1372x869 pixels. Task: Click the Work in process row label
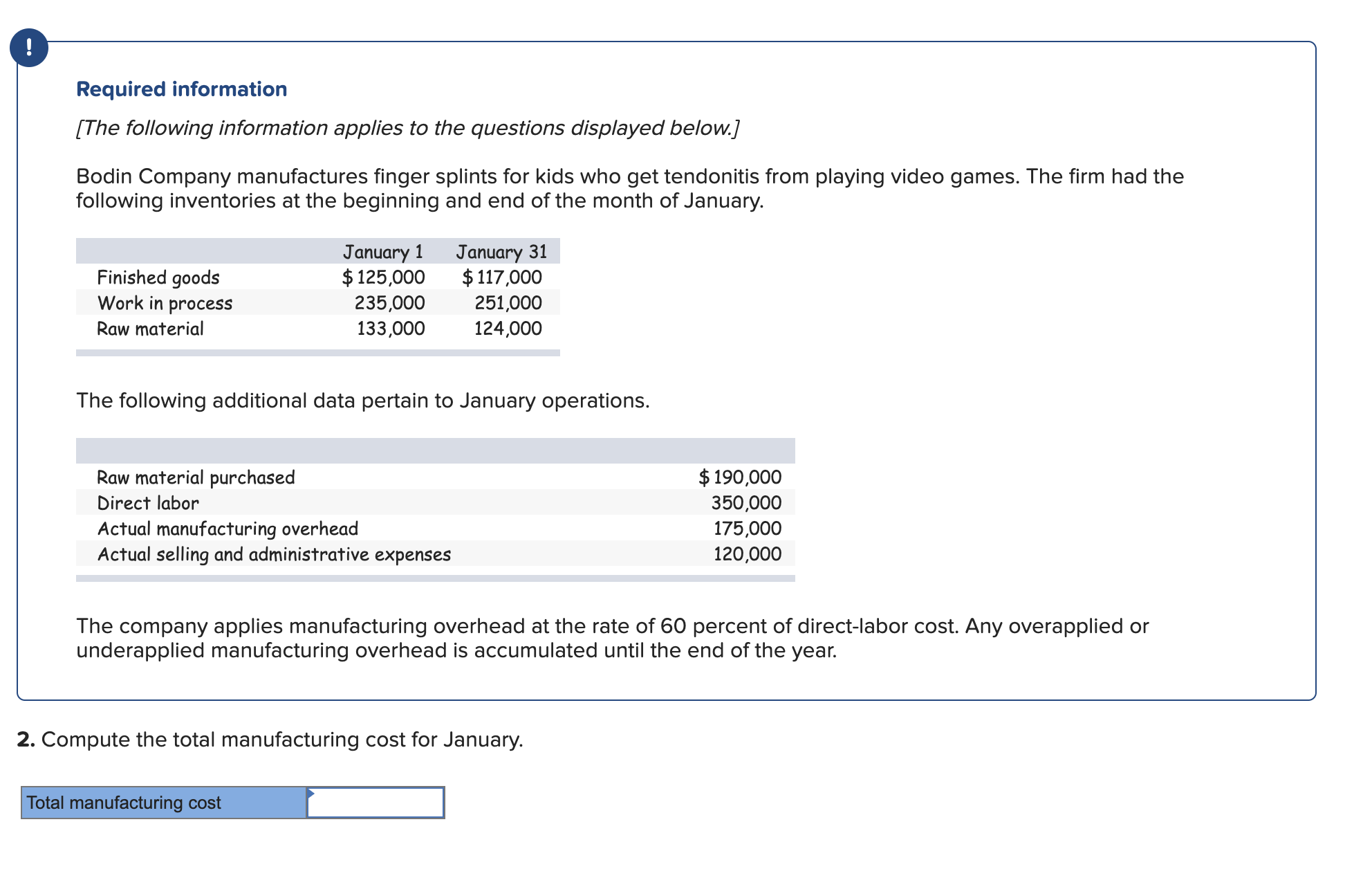(165, 303)
